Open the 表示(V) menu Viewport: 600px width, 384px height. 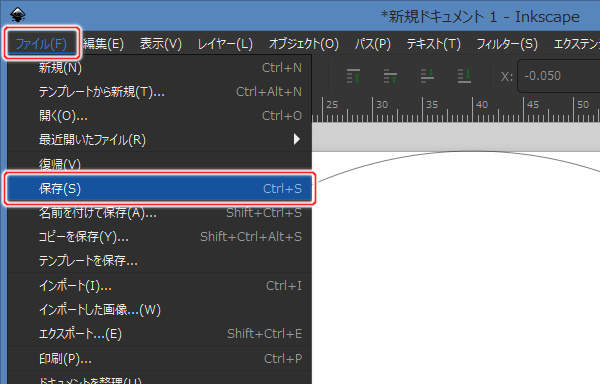pos(161,43)
